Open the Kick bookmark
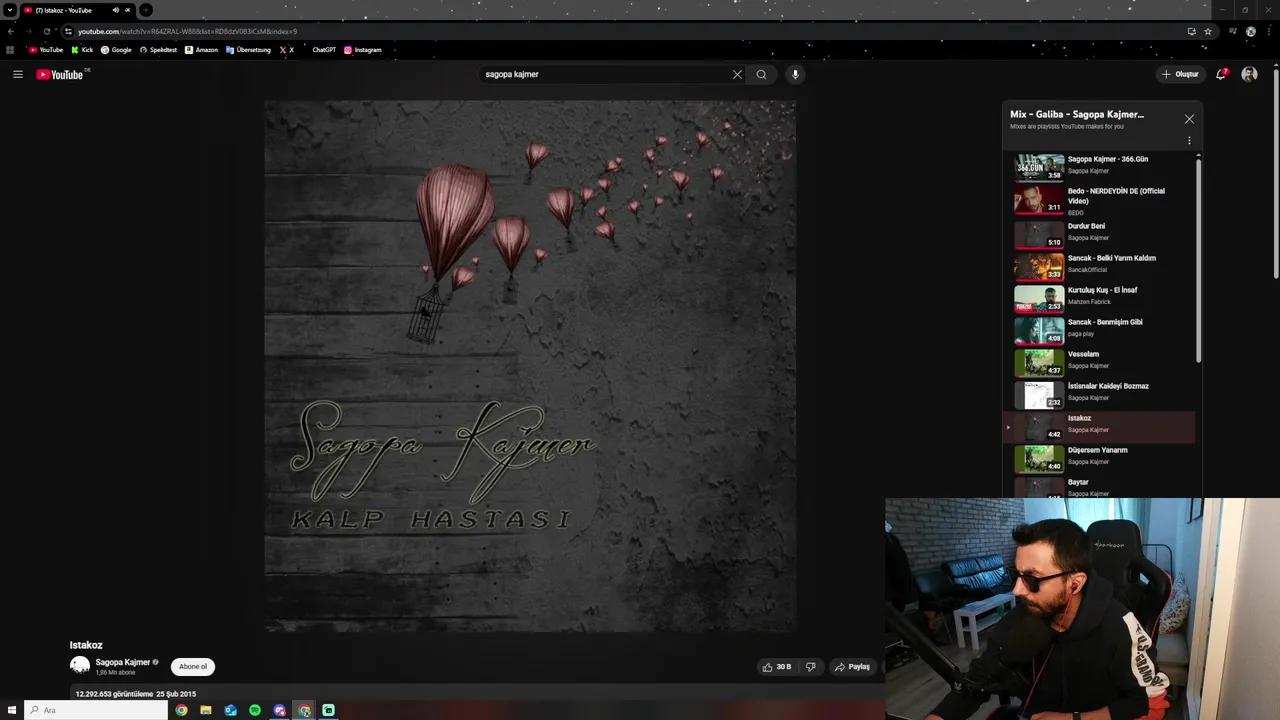 [x=82, y=50]
